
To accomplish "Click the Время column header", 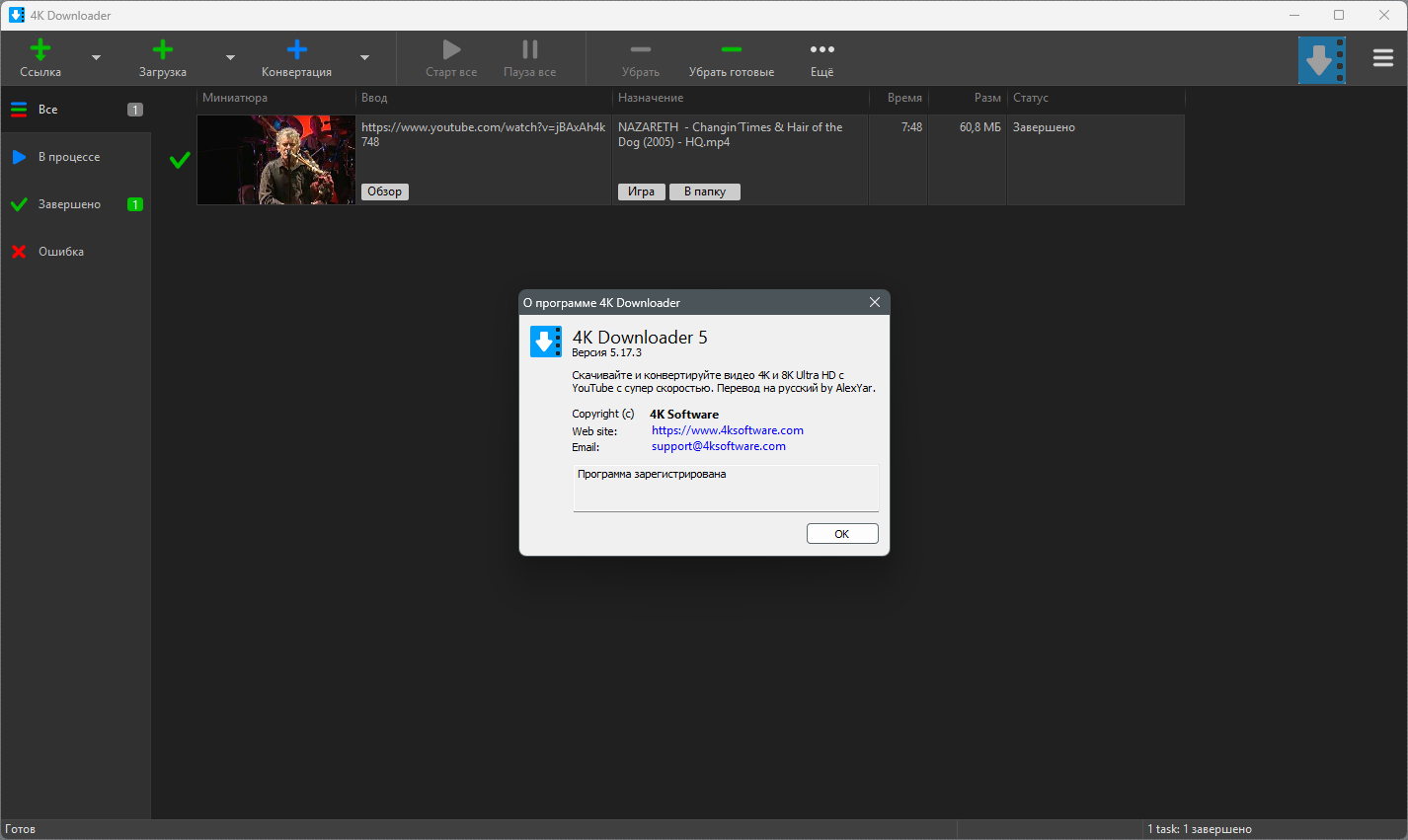I will pos(899,98).
